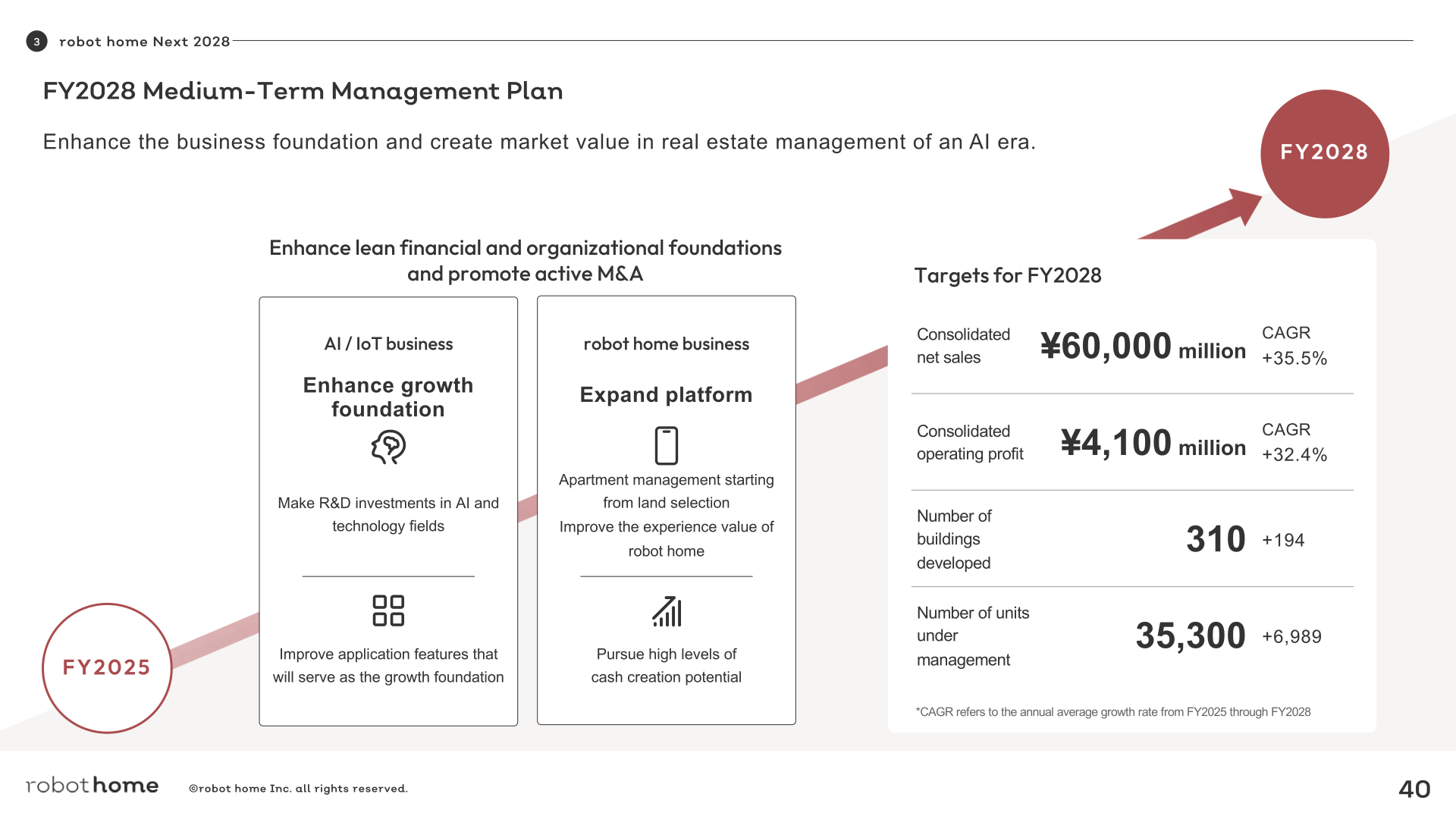Select the ¥4,100 million operating profit value
Screen dimensions: 1456x819
pos(1153,443)
